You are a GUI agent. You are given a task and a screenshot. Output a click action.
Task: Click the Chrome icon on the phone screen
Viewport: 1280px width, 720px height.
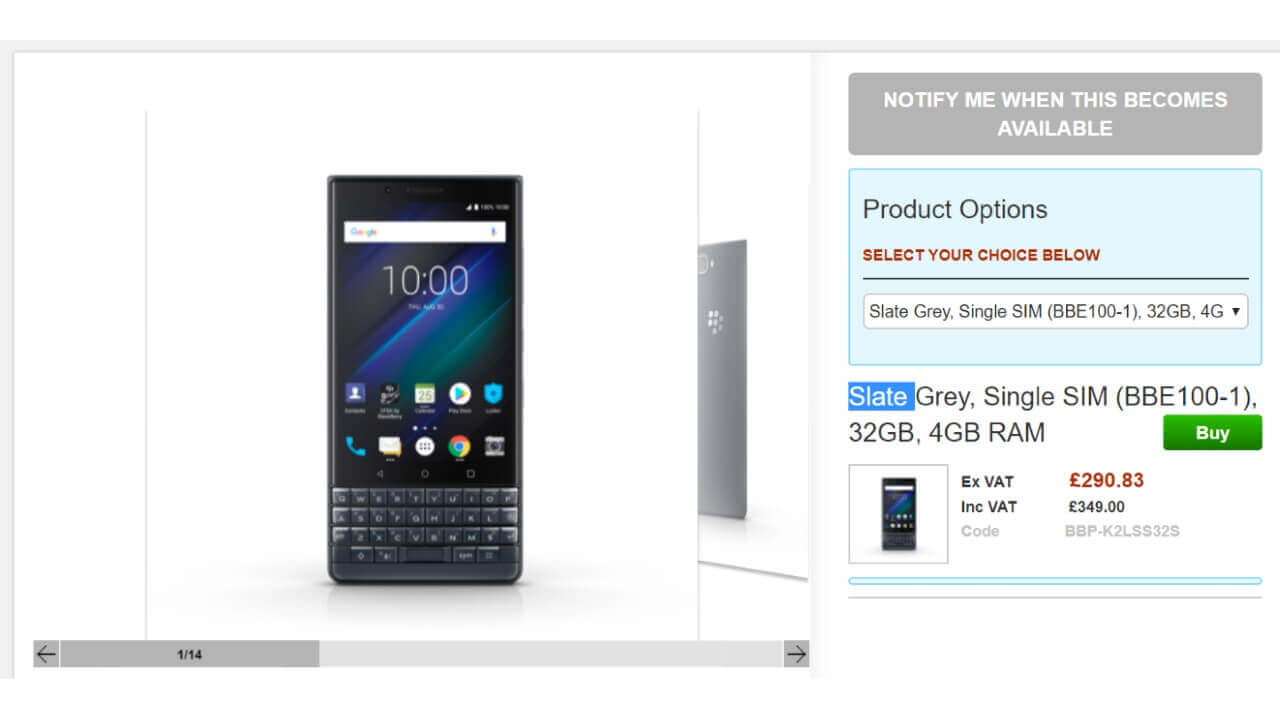pyautogui.click(x=459, y=446)
